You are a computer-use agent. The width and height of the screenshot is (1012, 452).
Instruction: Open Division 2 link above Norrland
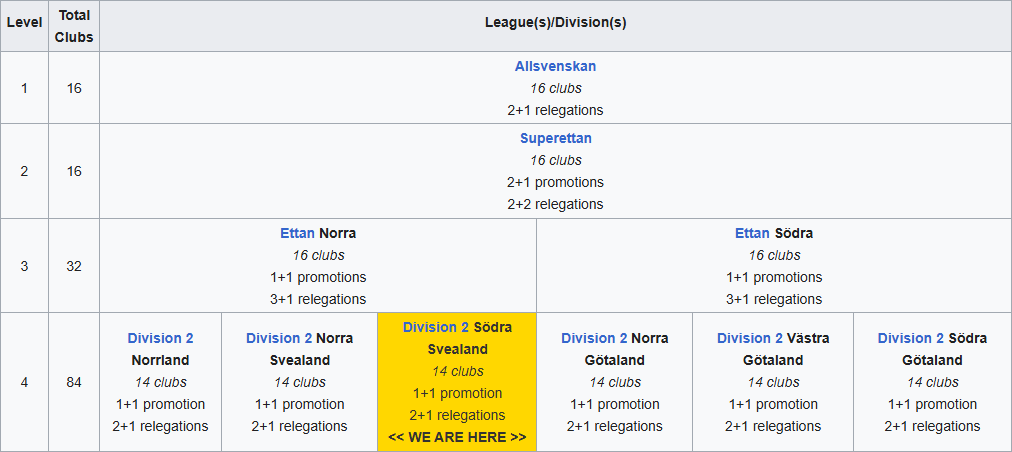point(160,338)
